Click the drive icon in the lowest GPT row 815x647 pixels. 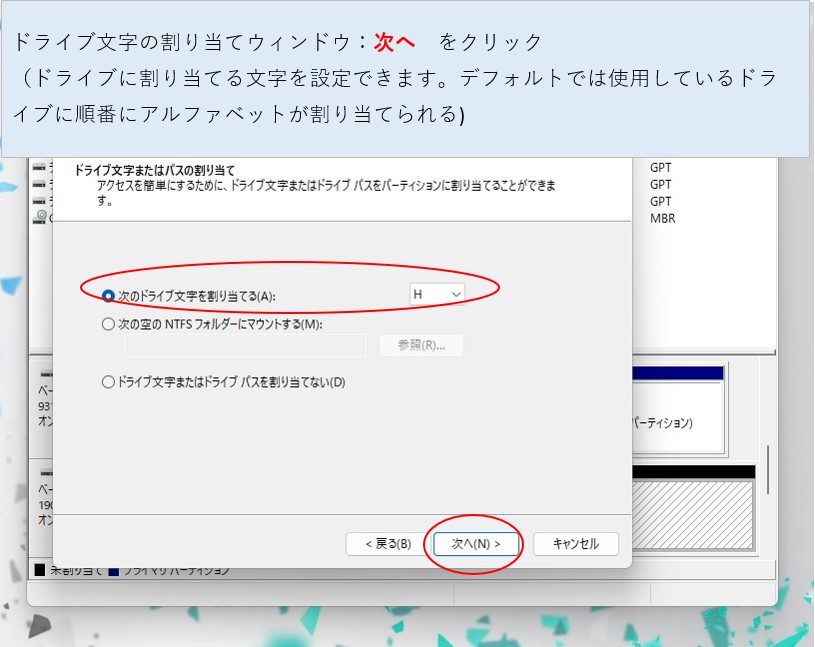tap(40, 201)
